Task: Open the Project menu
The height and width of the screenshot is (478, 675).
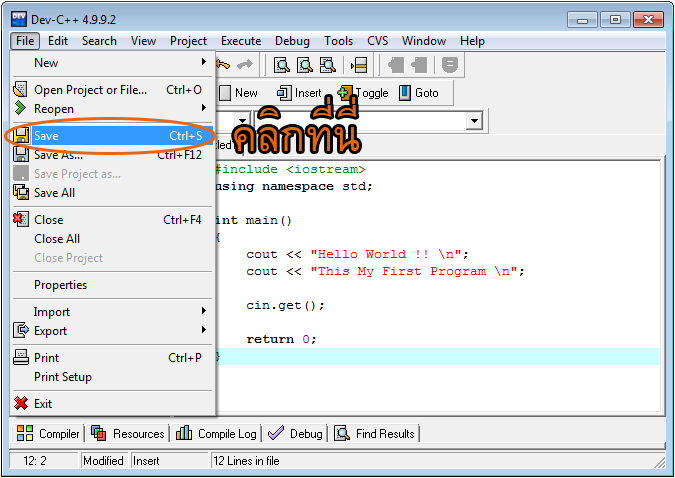Action: [188, 41]
